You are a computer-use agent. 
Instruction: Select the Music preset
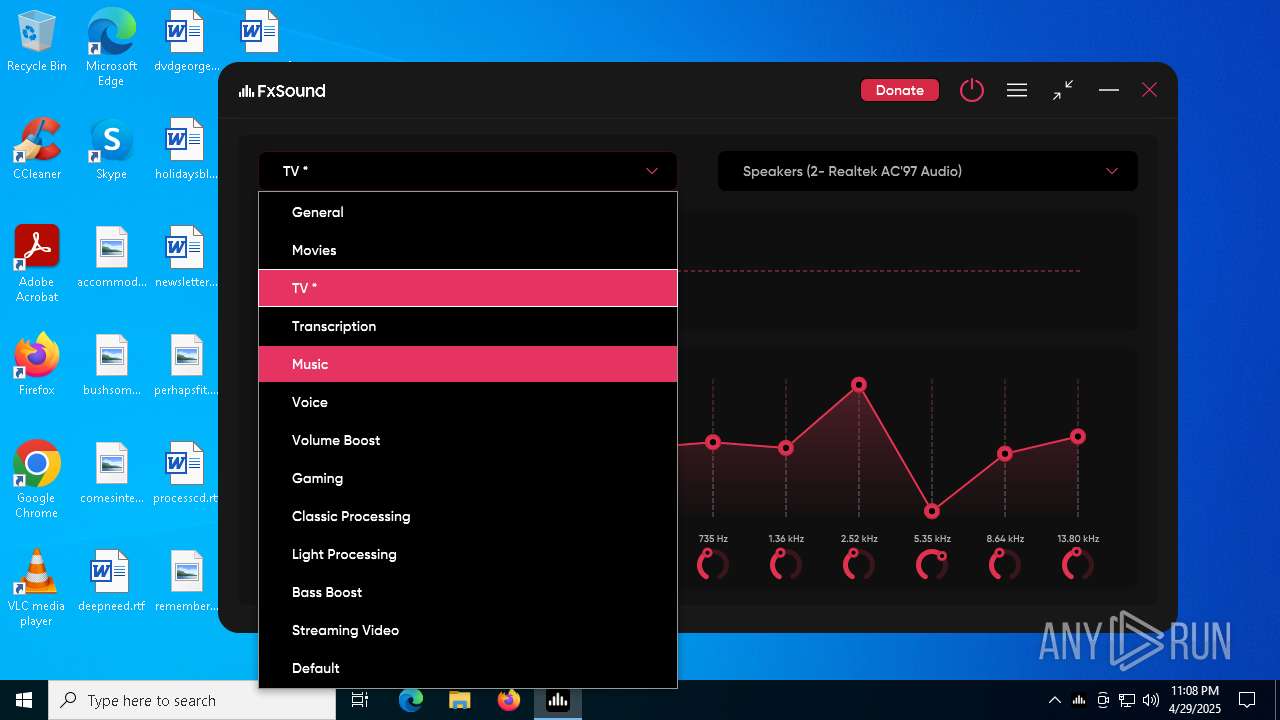(x=468, y=364)
